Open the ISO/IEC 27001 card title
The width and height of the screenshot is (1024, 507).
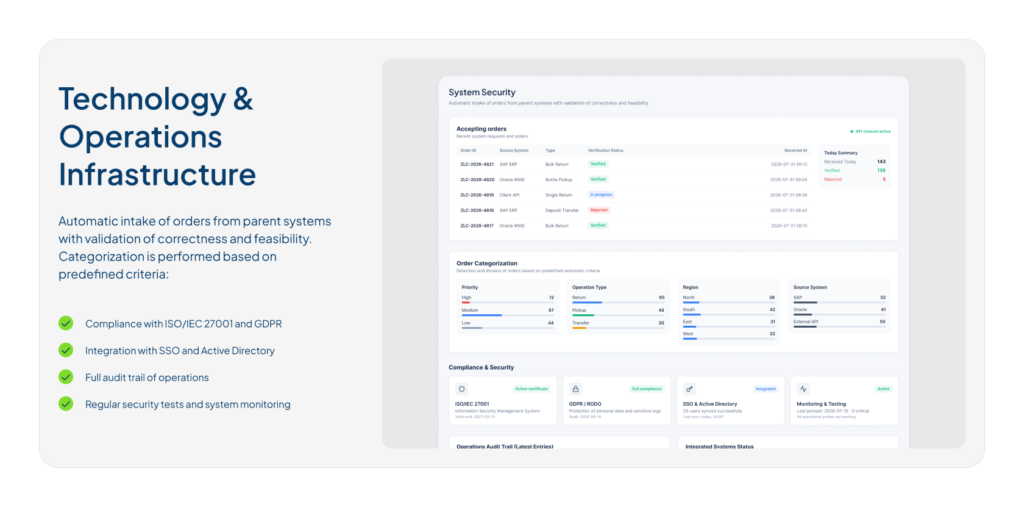(x=472, y=404)
